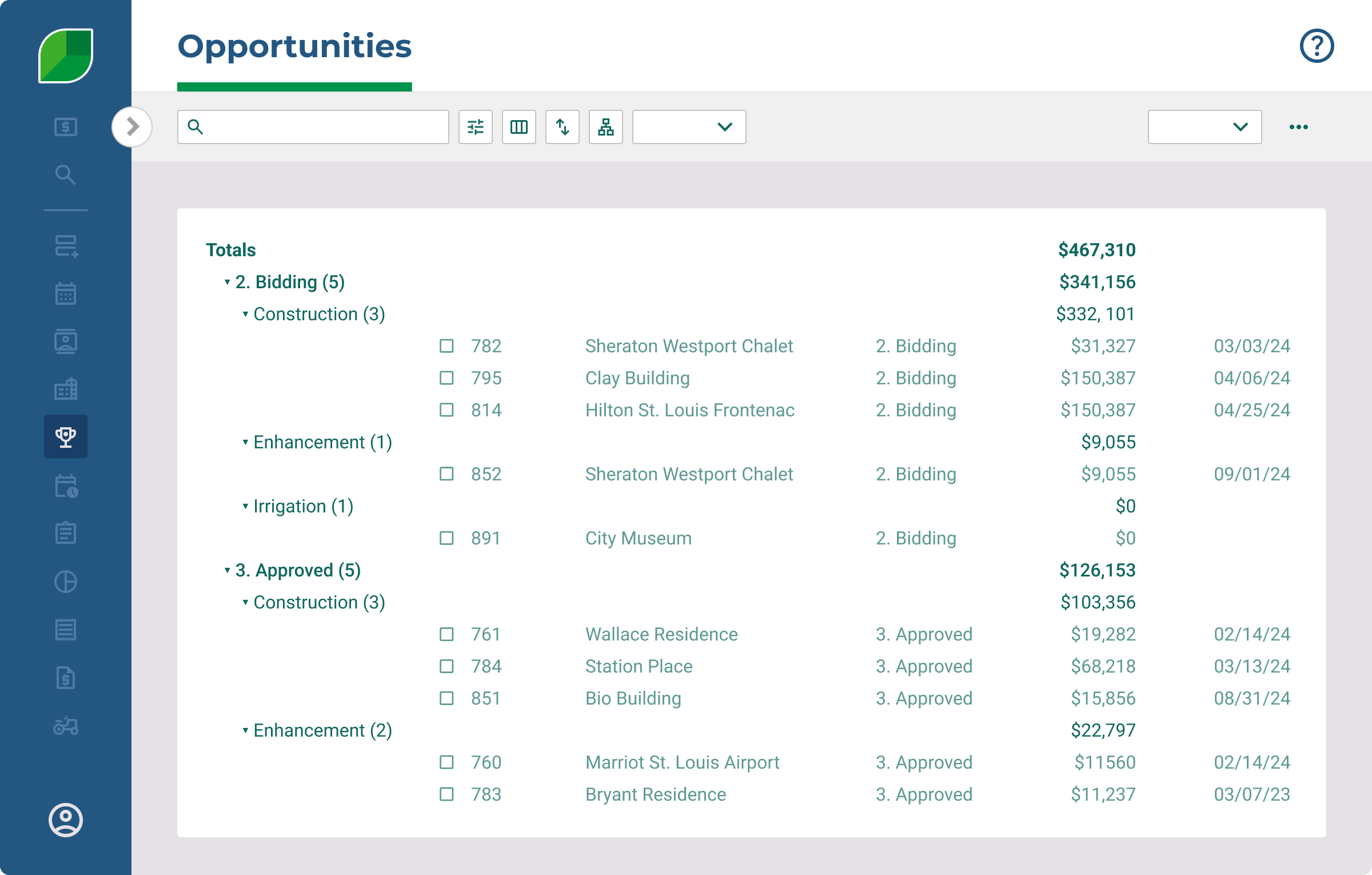Click the Bidding subtotal $341,156
1372x875 pixels.
(x=1097, y=282)
